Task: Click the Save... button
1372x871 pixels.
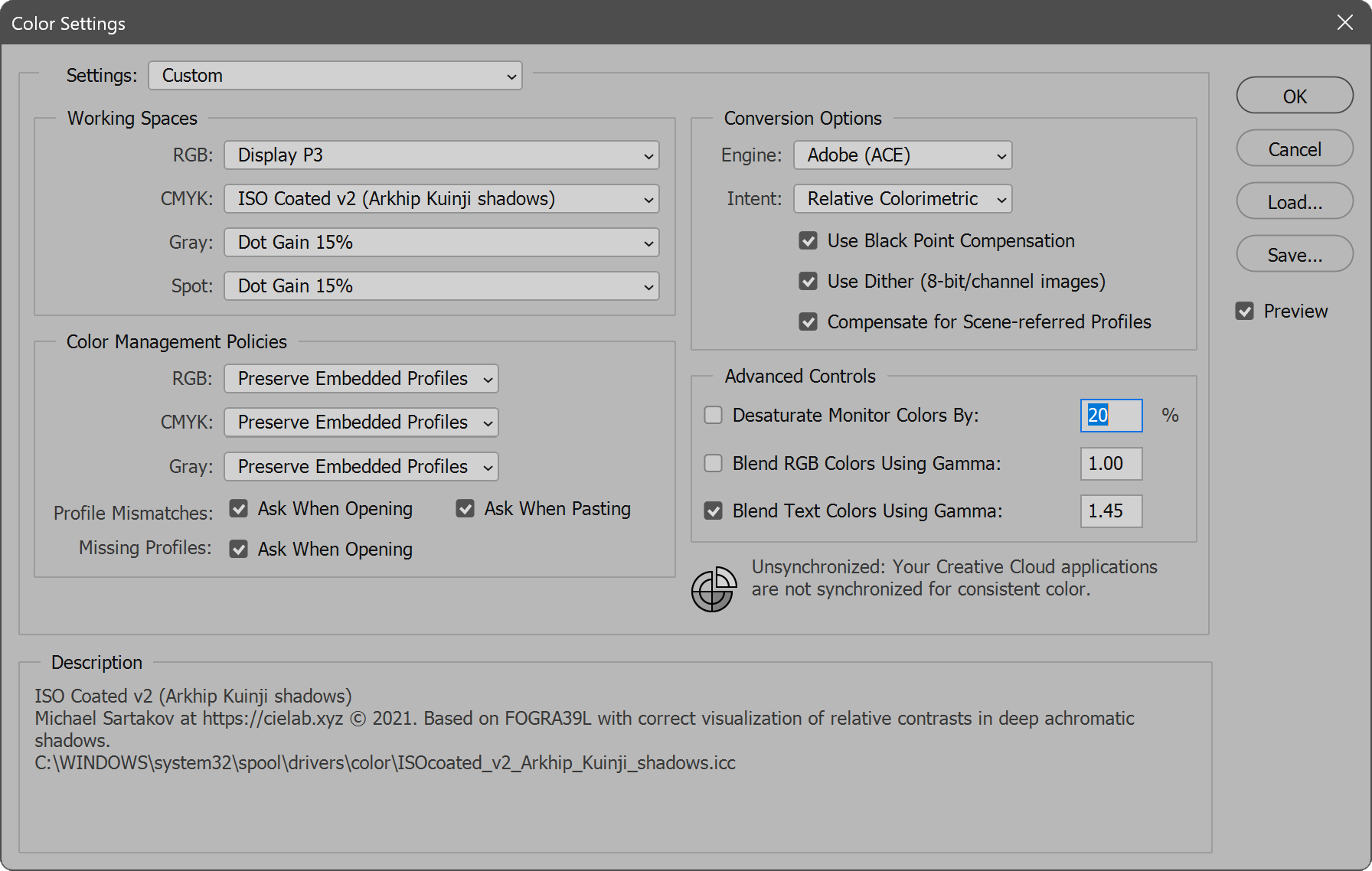Action: pyautogui.click(x=1295, y=255)
